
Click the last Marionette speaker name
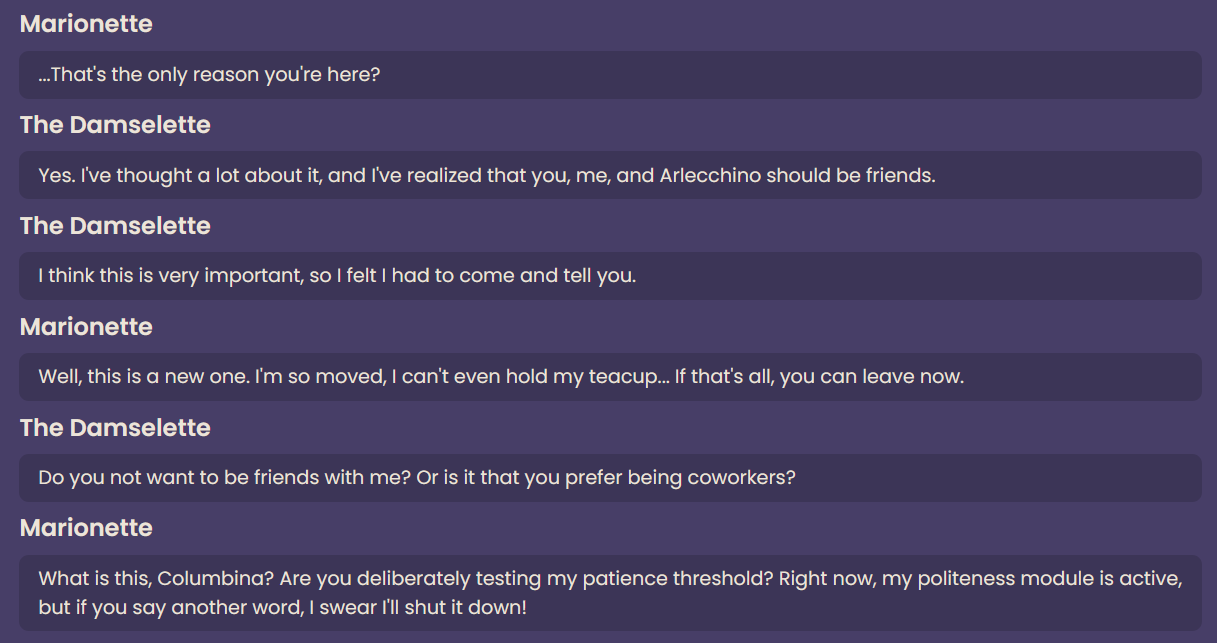86,528
